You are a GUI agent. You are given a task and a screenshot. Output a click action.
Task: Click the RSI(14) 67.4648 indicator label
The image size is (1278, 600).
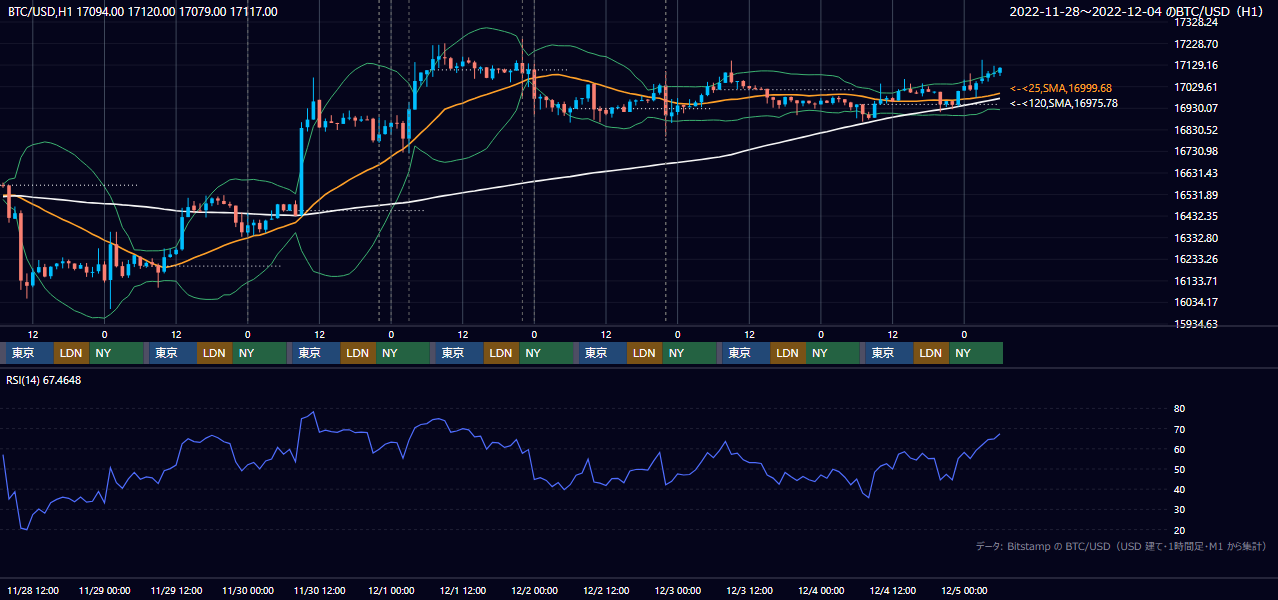pos(45,380)
